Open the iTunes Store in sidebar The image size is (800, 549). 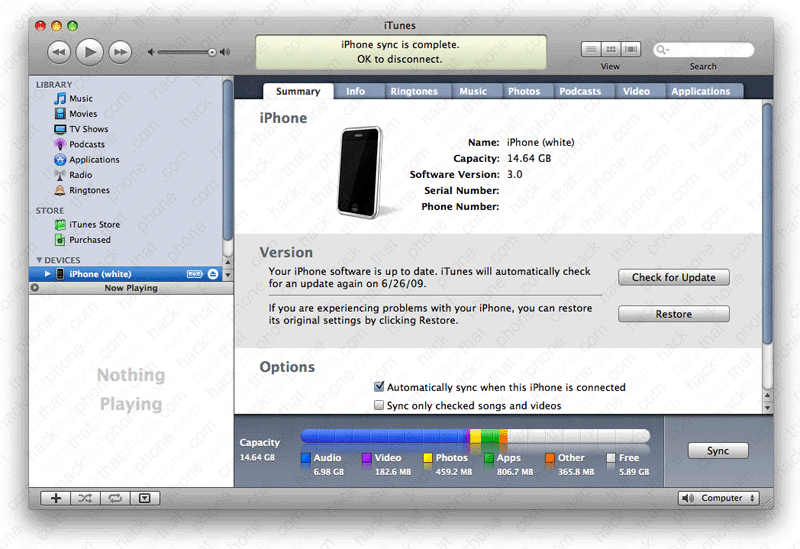[94, 225]
